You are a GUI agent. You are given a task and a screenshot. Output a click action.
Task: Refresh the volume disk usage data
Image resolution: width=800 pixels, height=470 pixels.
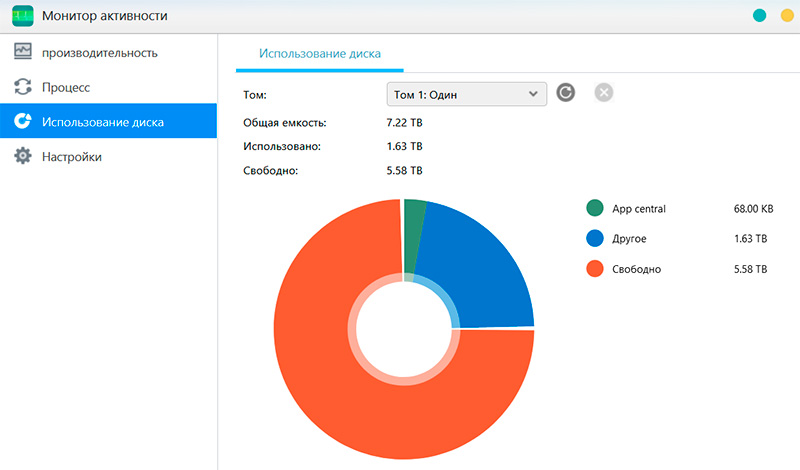566,94
